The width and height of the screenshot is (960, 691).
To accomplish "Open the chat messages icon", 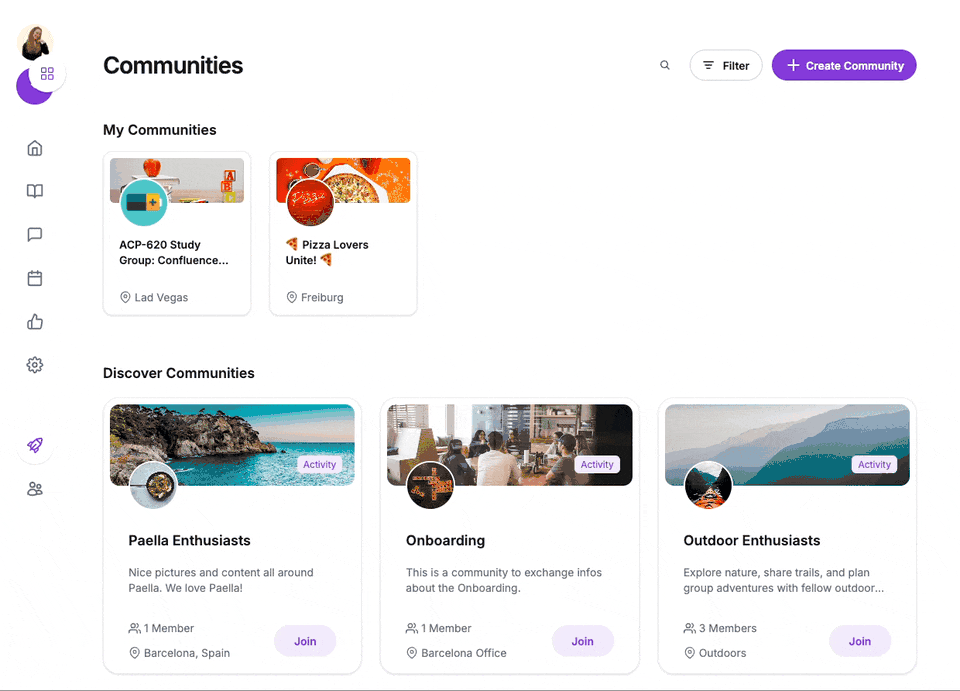I will (x=34, y=234).
